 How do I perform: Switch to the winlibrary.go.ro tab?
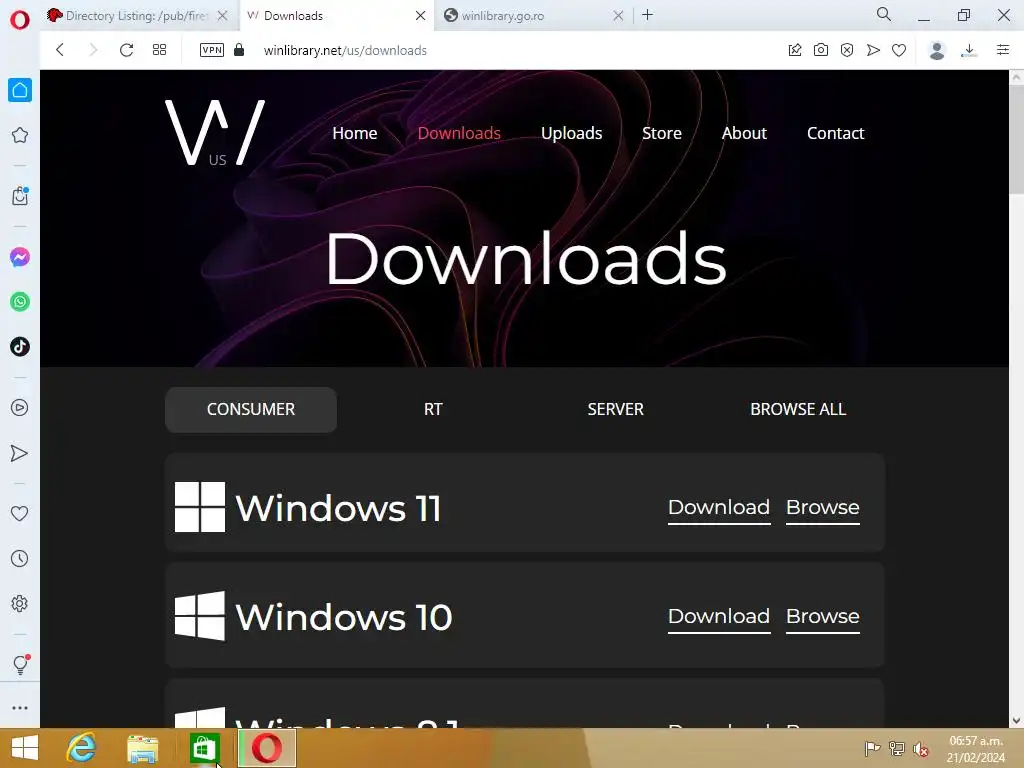(534, 16)
